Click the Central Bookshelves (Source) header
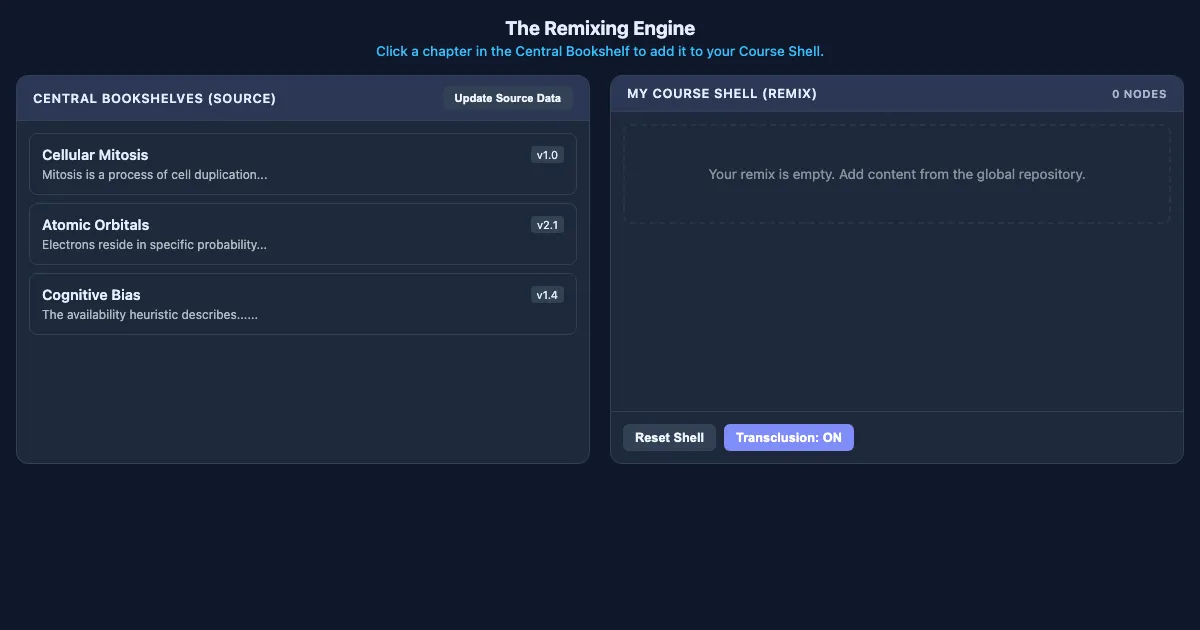Image resolution: width=1200 pixels, height=630 pixels. click(x=154, y=98)
